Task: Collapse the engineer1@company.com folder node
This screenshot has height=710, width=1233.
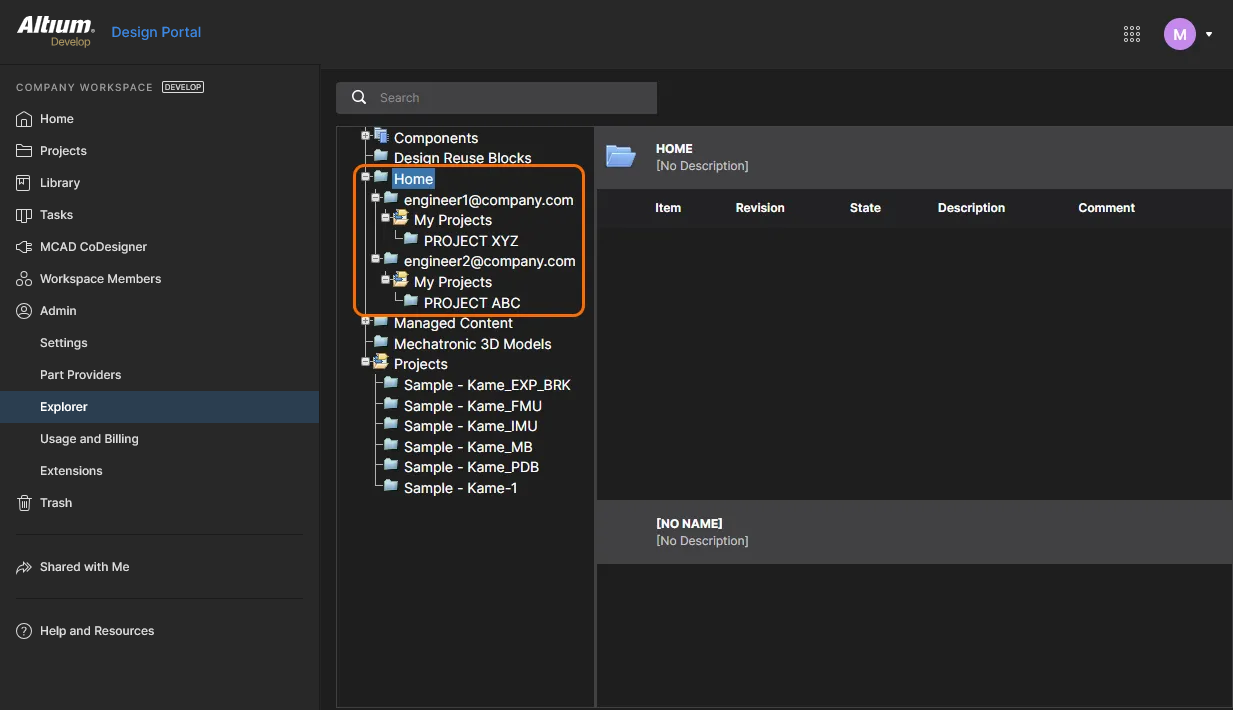Action: [x=376, y=198]
